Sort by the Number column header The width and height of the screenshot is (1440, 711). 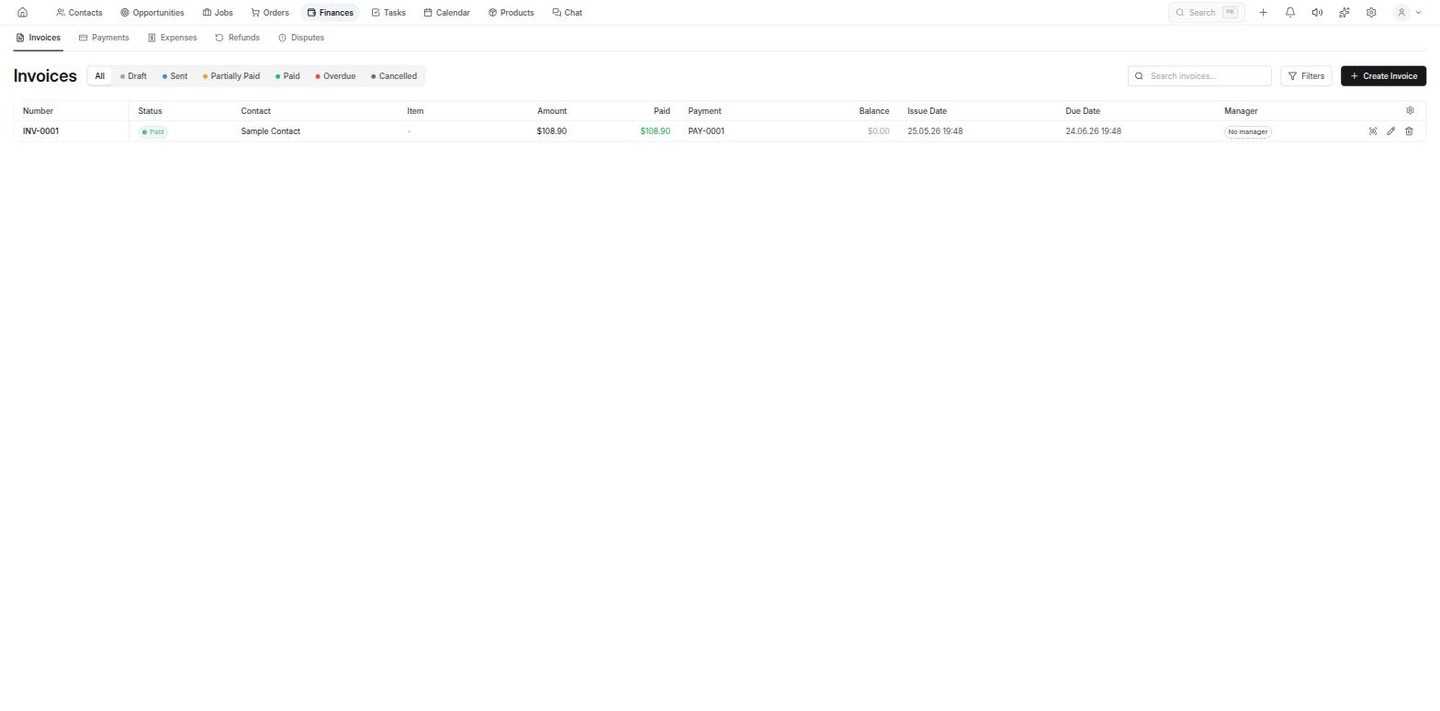tap(38, 111)
